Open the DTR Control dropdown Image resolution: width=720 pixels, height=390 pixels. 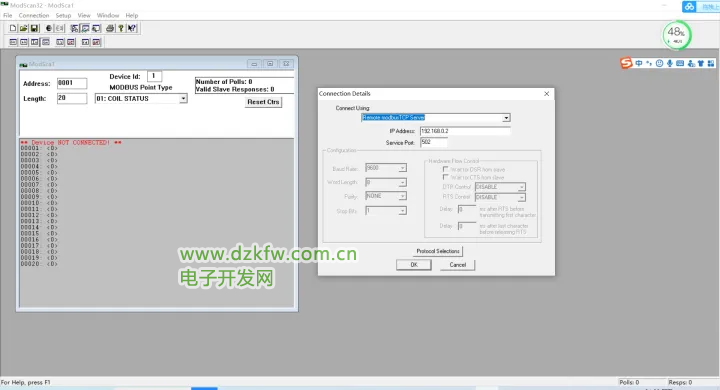[x=522, y=187]
